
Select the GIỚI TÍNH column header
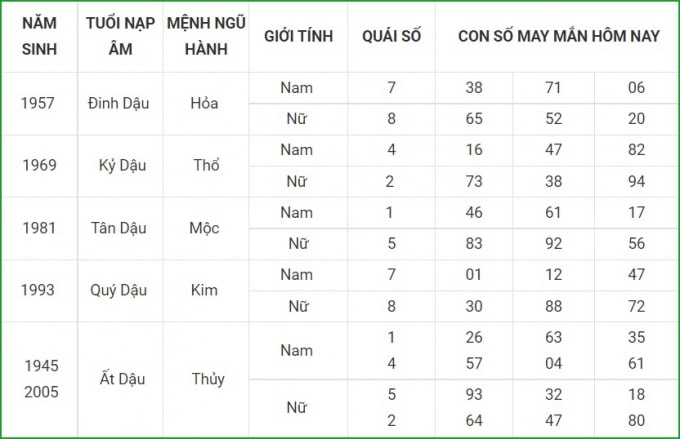coord(298,36)
